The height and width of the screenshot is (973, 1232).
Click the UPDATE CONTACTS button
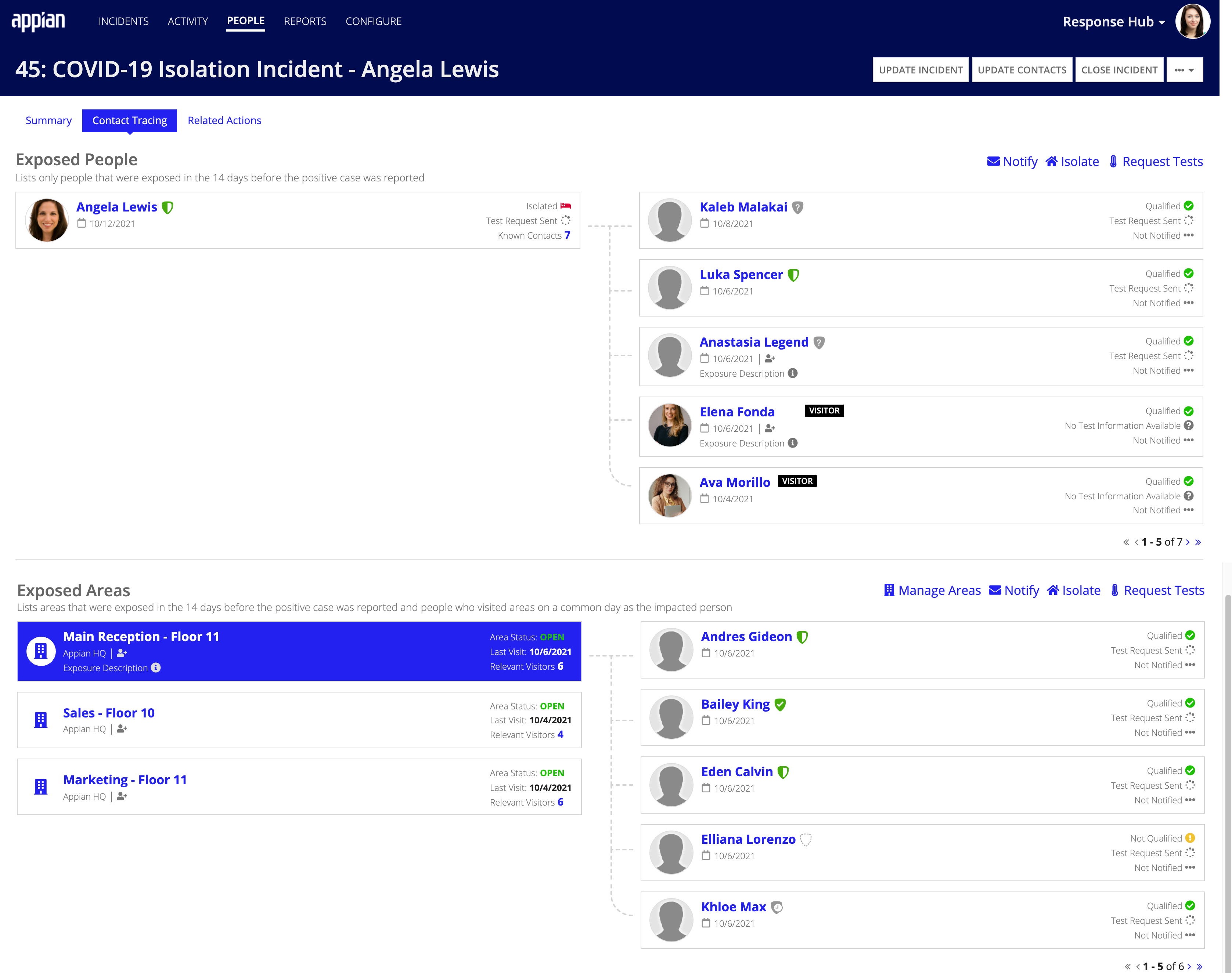pyautogui.click(x=1022, y=70)
